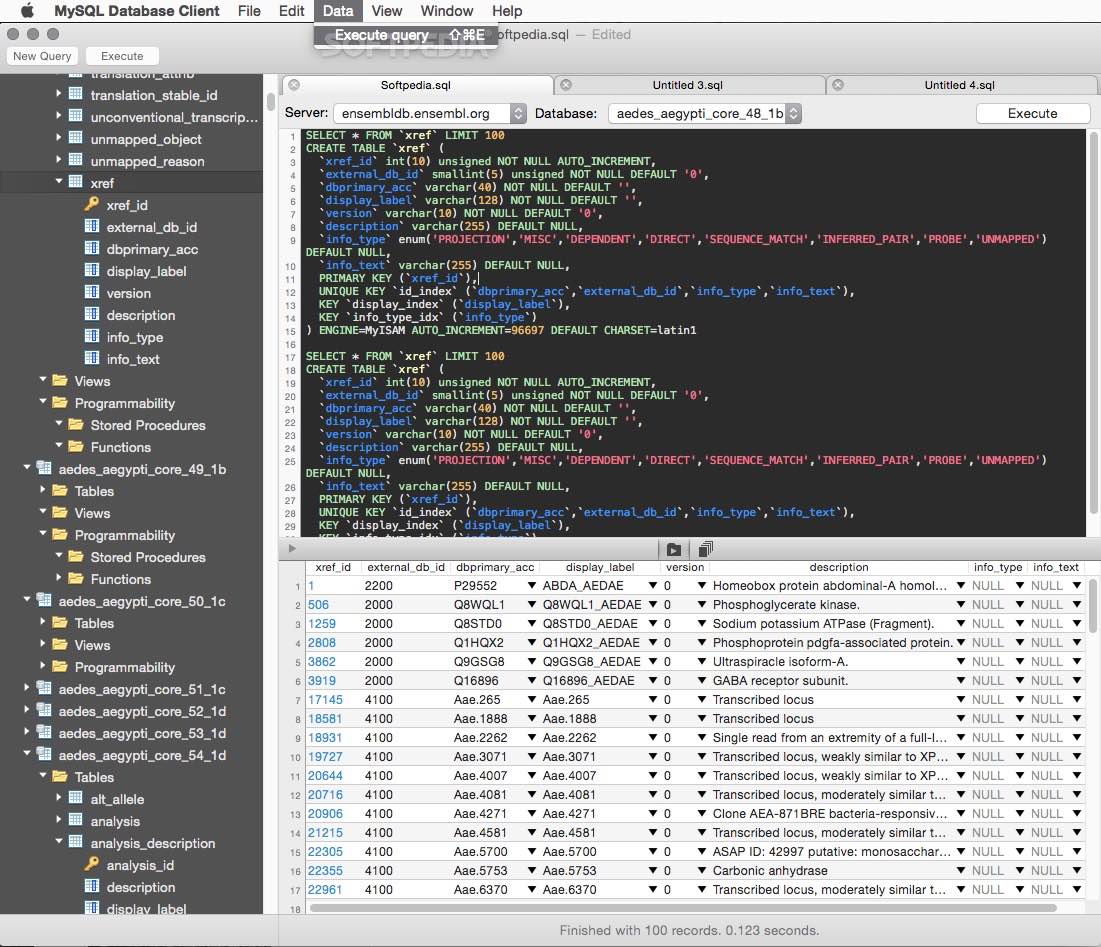Open the Window menu
This screenshot has height=947, width=1101.
(x=447, y=11)
